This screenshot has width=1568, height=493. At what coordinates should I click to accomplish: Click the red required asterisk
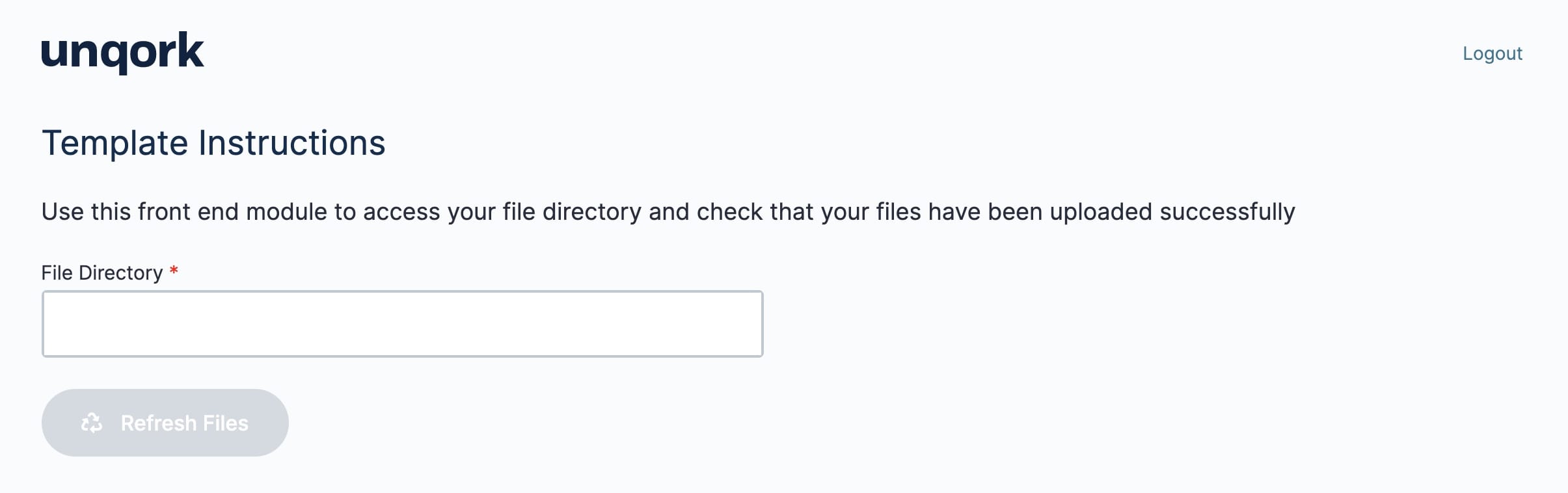pos(174,270)
